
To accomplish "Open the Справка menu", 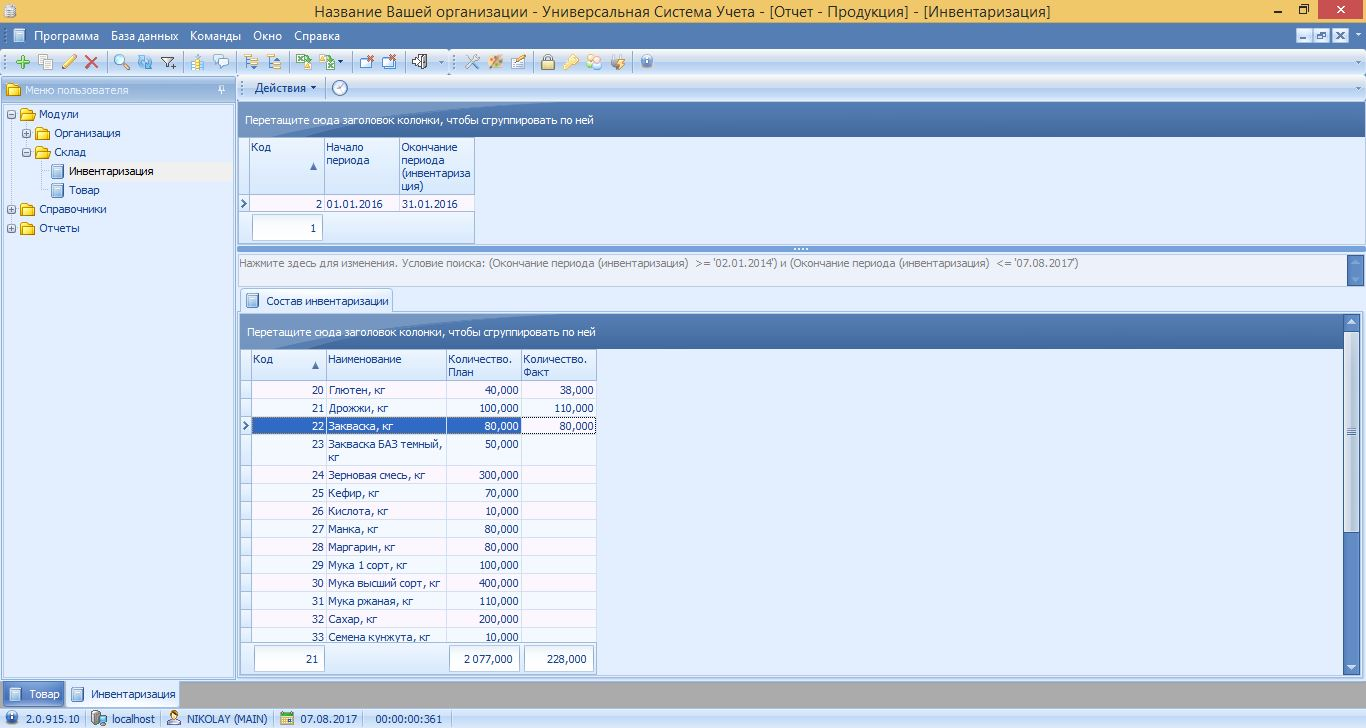I will [317, 36].
